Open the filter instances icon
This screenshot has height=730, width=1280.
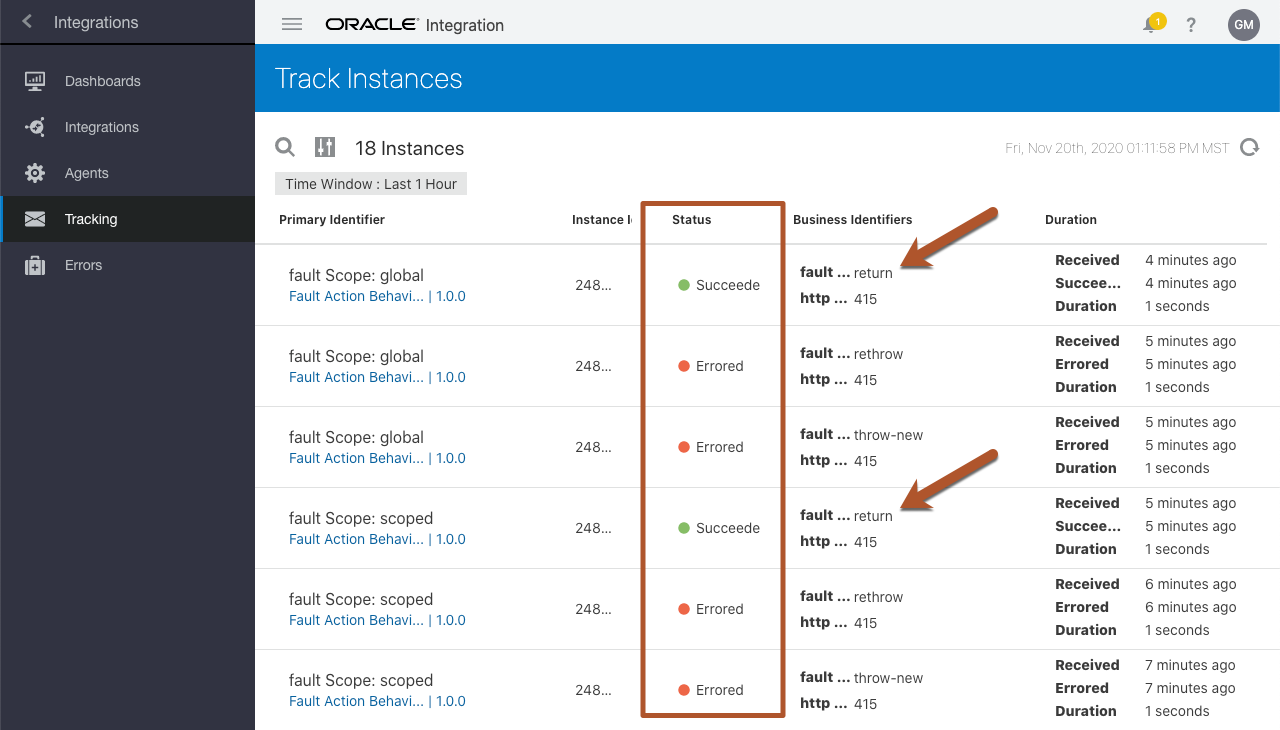325,148
